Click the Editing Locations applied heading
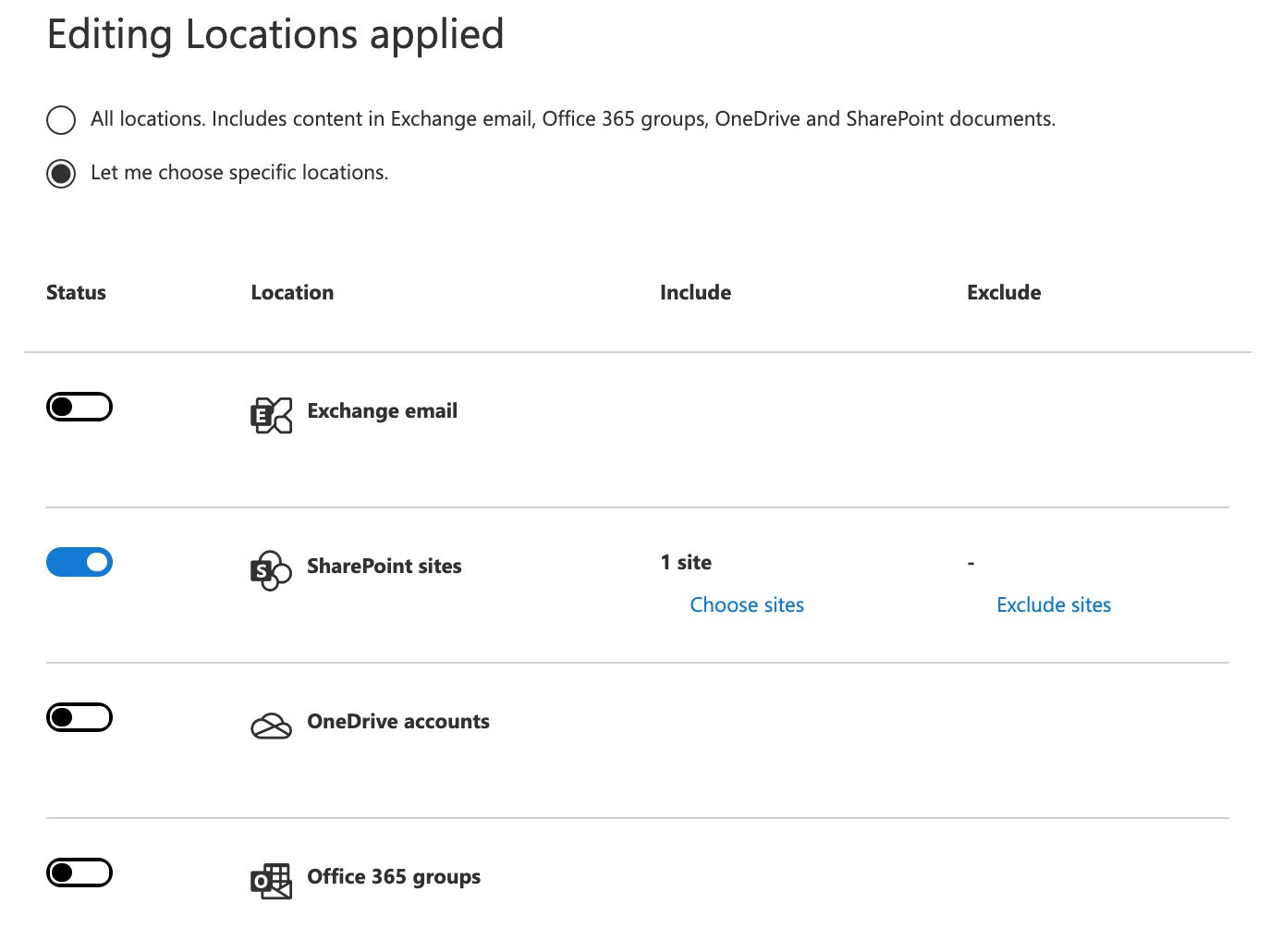 (275, 35)
